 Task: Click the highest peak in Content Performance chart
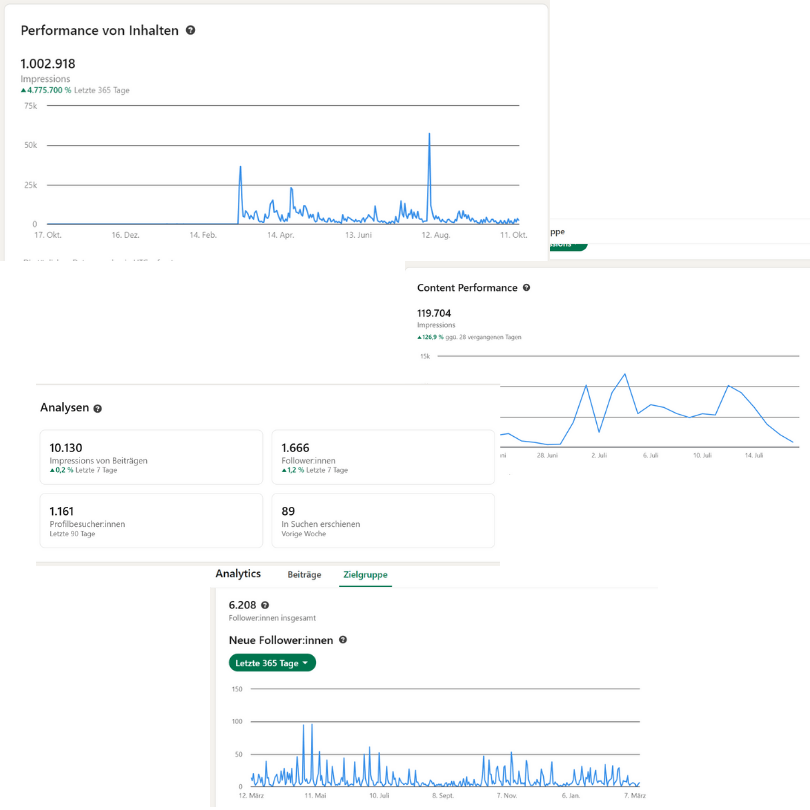625,375
